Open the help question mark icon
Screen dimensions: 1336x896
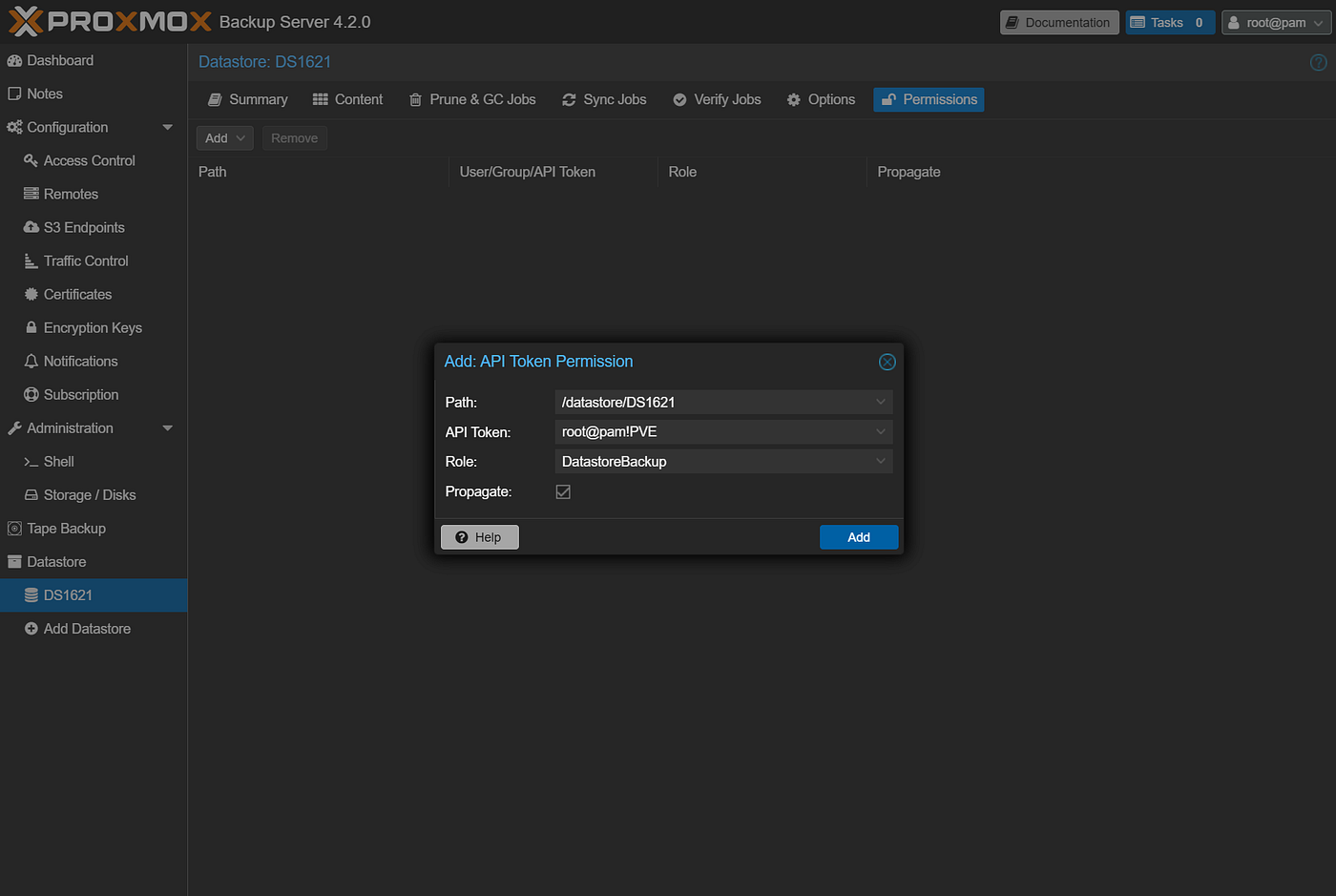1318,62
